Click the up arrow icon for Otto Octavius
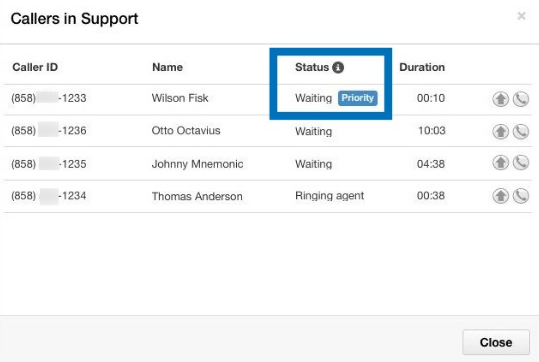The height and width of the screenshot is (362, 539). [500, 132]
